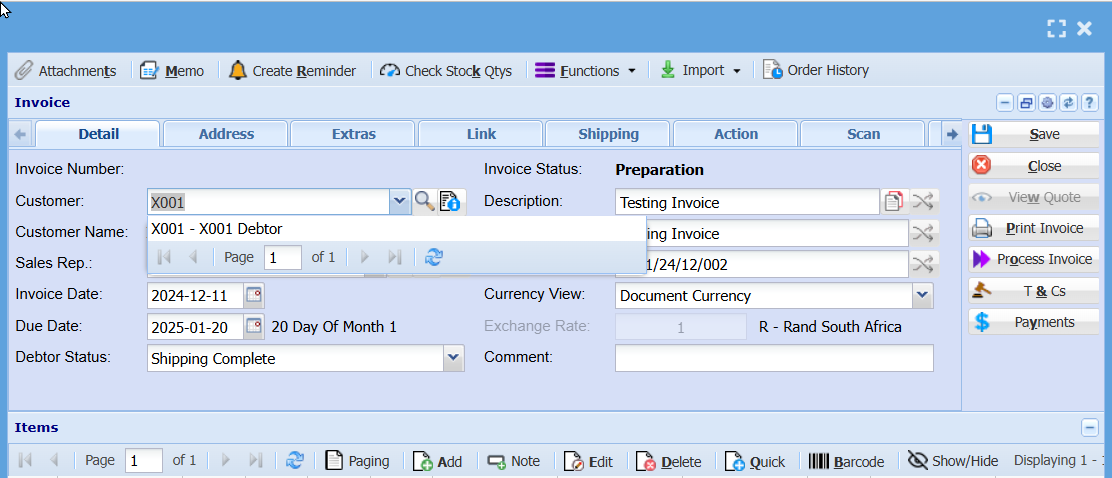The height and width of the screenshot is (478, 1112).
Task: Refresh the customer dropdown list
Action: (434, 257)
